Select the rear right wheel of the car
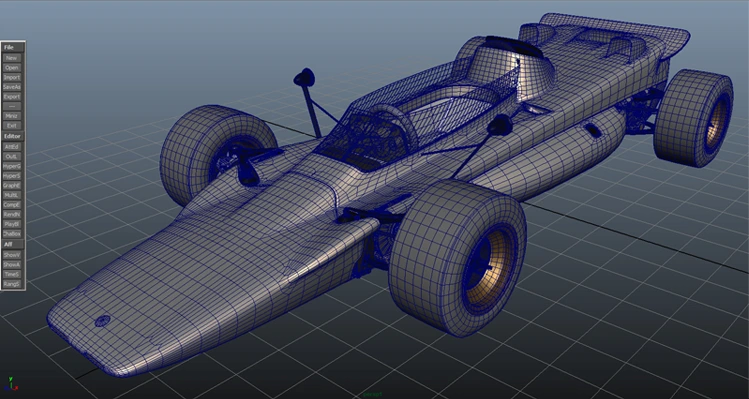The height and width of the screenshot is (399, 749). [693, 118]
